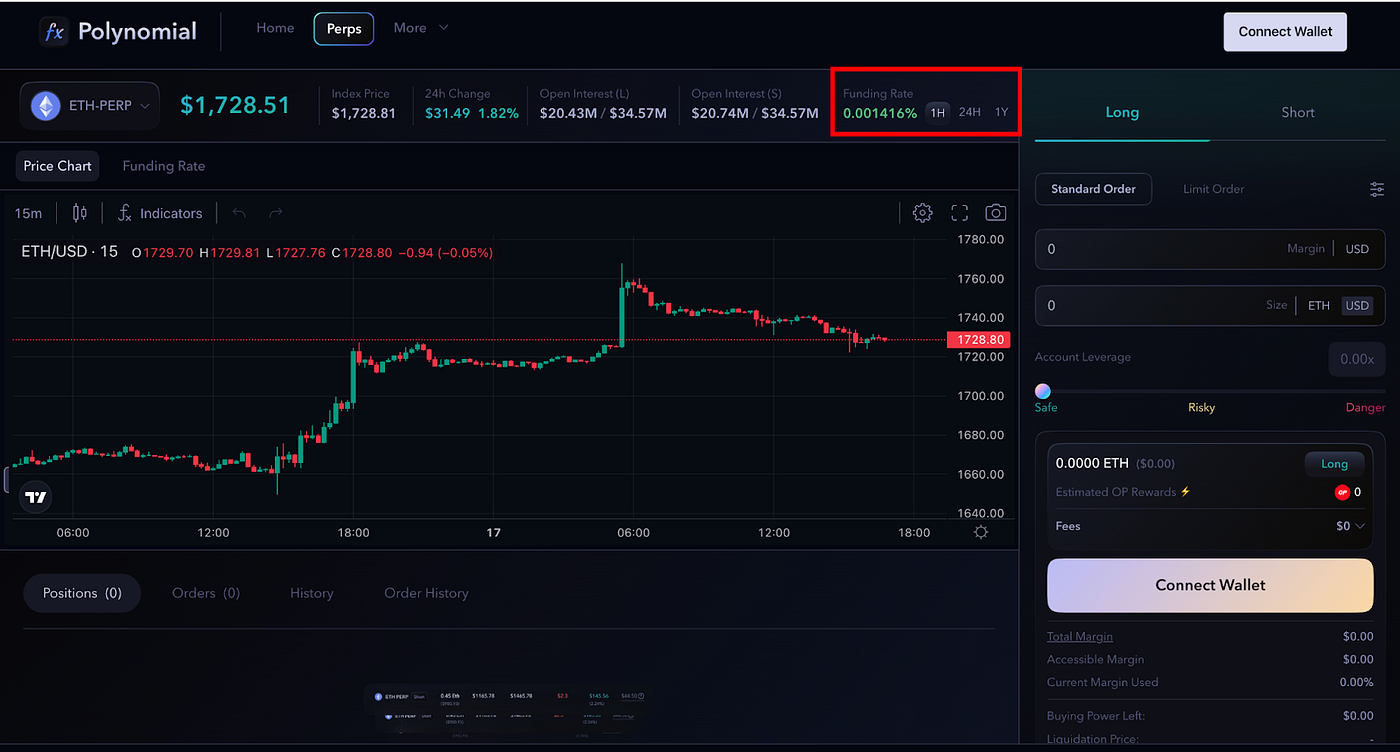
Task: Select the candlestick chart type icon
Action: coord(80,212)
